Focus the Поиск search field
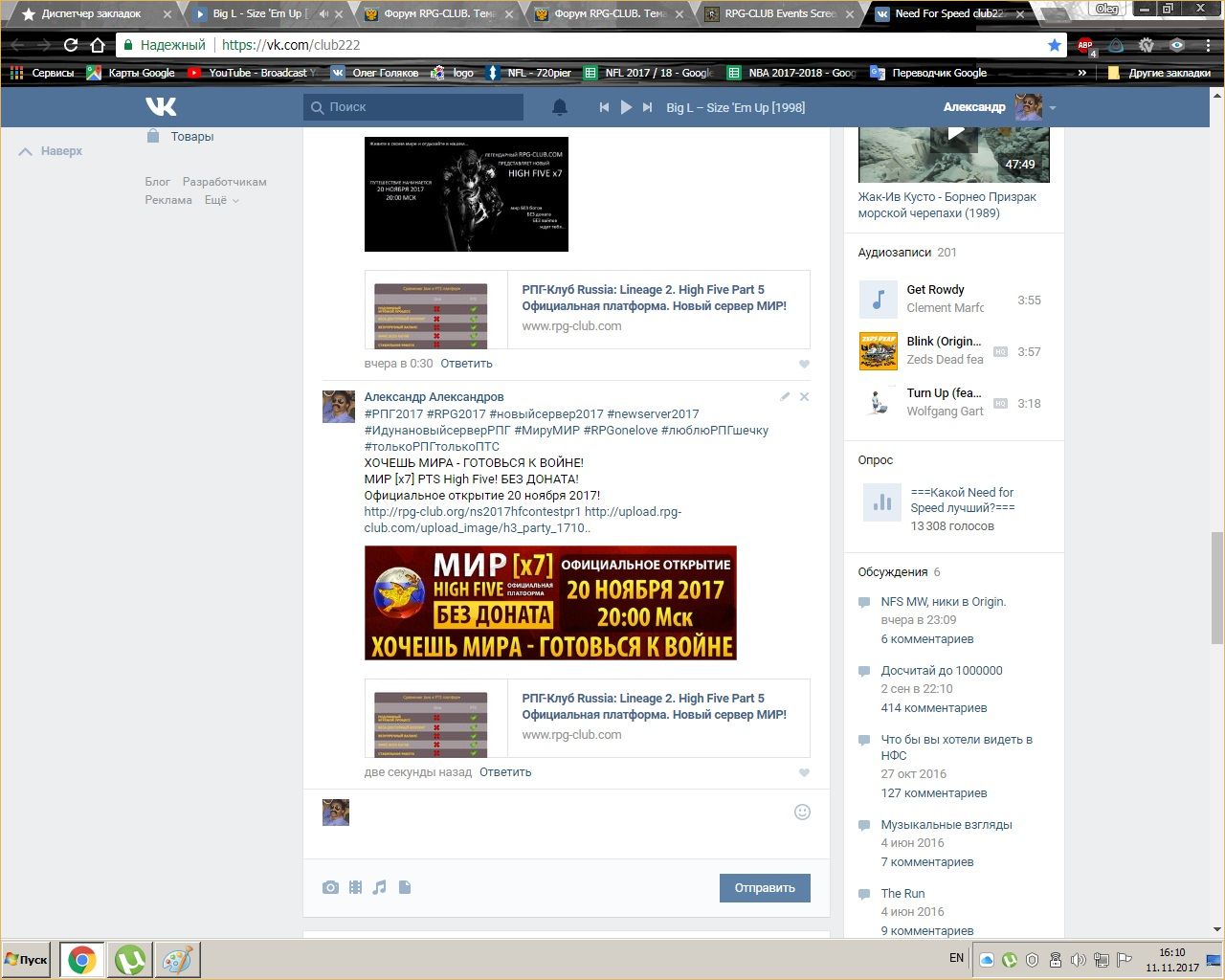 (413, 107)
